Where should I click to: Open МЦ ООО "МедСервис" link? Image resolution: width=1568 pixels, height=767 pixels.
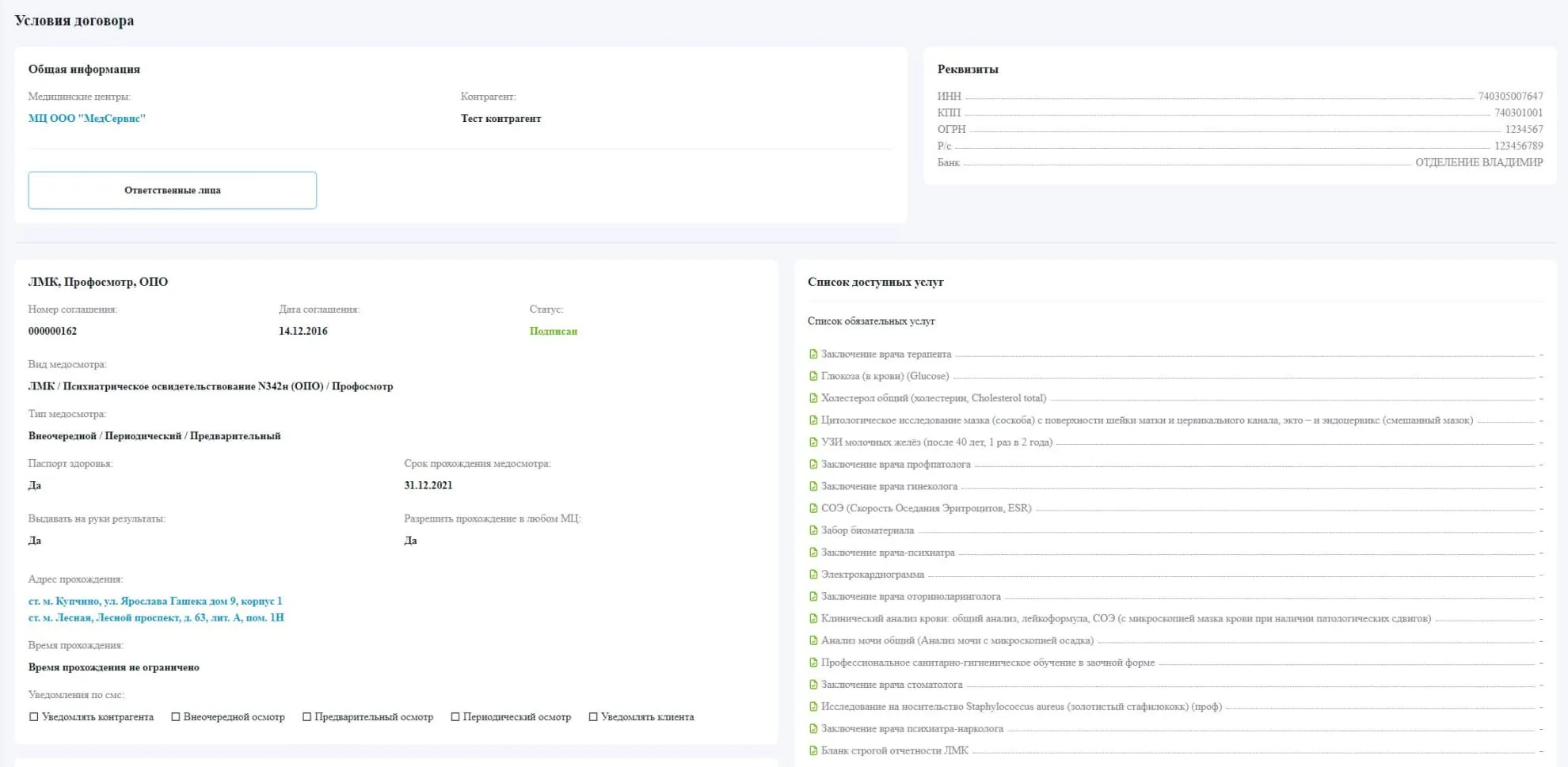pos(87,119)
